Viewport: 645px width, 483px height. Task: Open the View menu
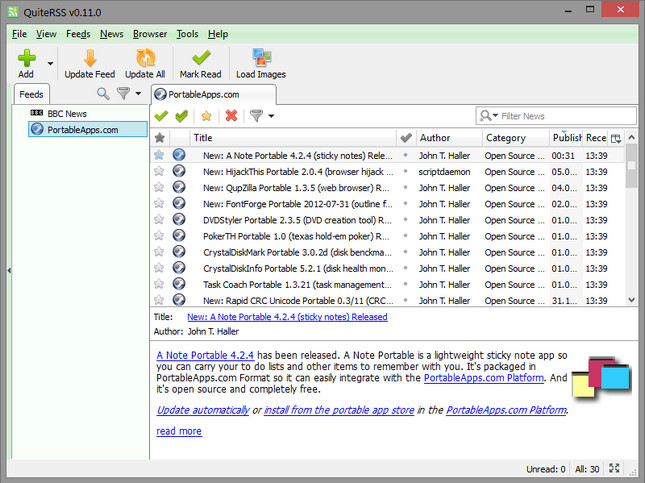[x=46, y=34]
